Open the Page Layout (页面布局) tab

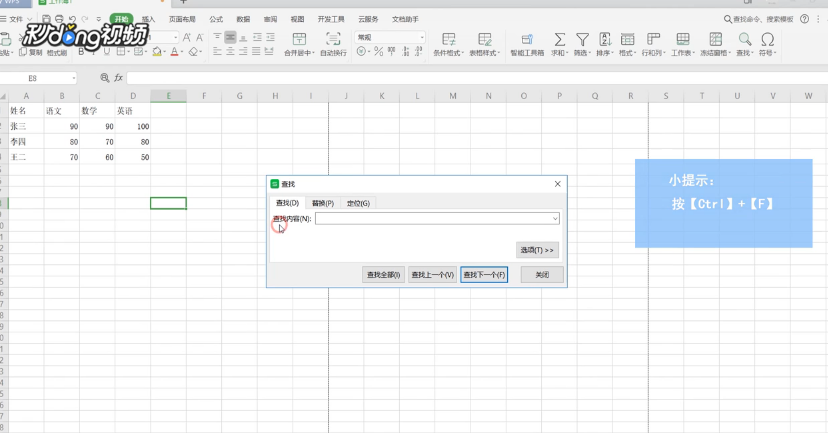[x=182, y=19]
